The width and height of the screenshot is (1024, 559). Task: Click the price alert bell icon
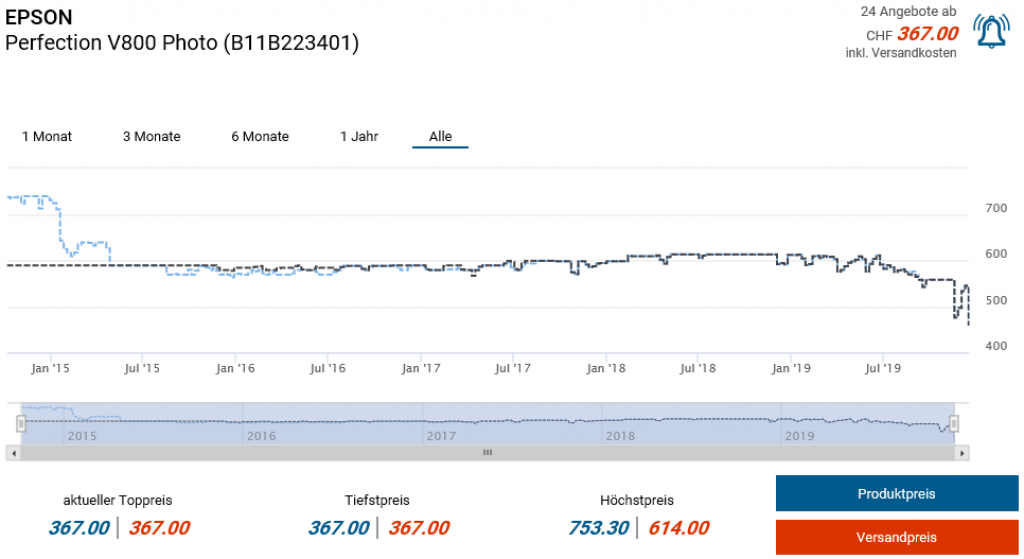tap(992, 33)
